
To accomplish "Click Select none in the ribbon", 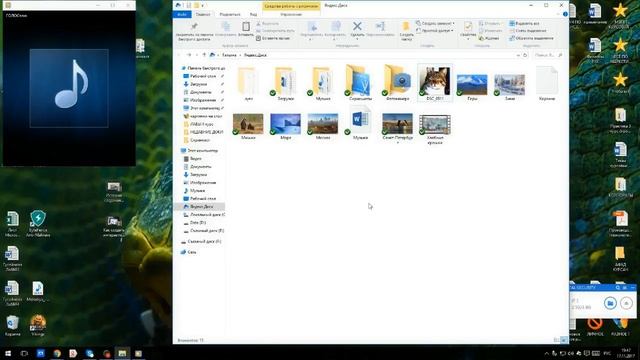I will click(527, 31).
